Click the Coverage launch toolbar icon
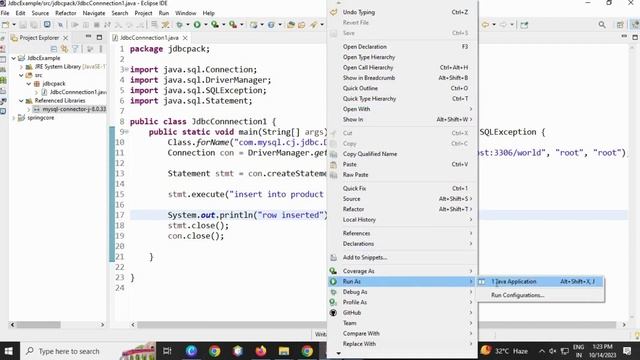The height and width of the screenshot is (360, 640). click(215, 25)
